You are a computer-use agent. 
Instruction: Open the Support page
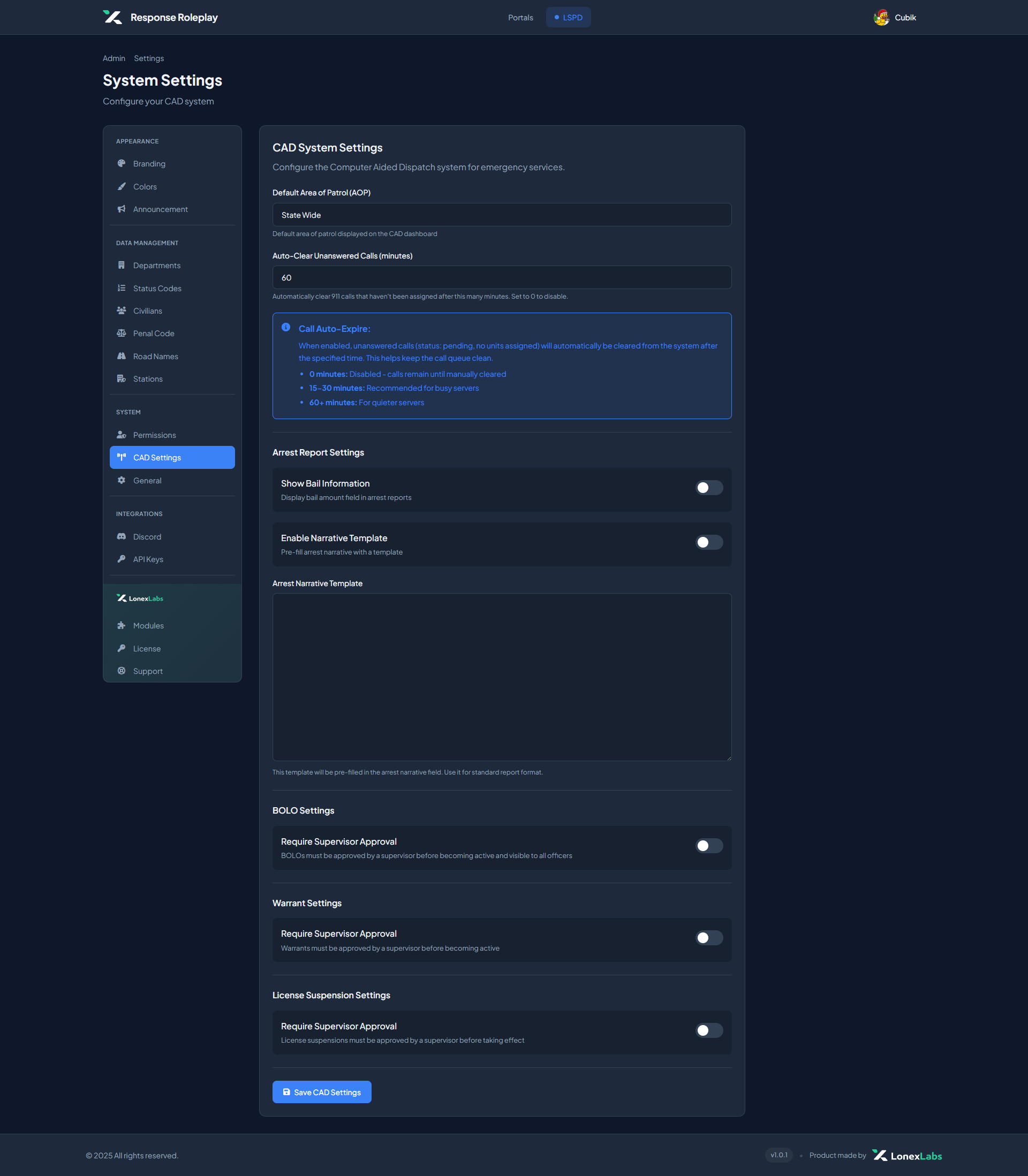point(172,670)
